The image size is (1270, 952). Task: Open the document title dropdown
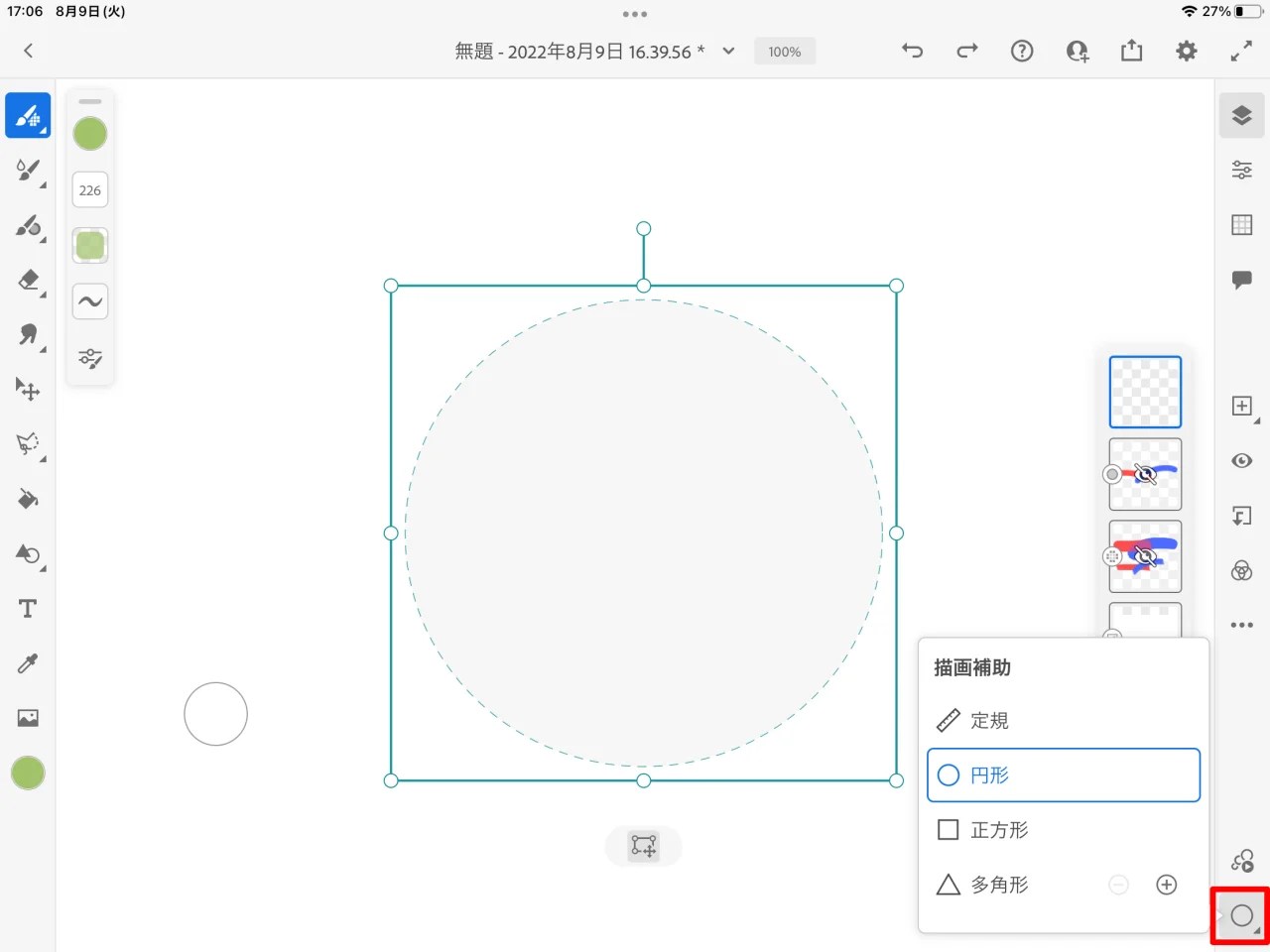727,51
